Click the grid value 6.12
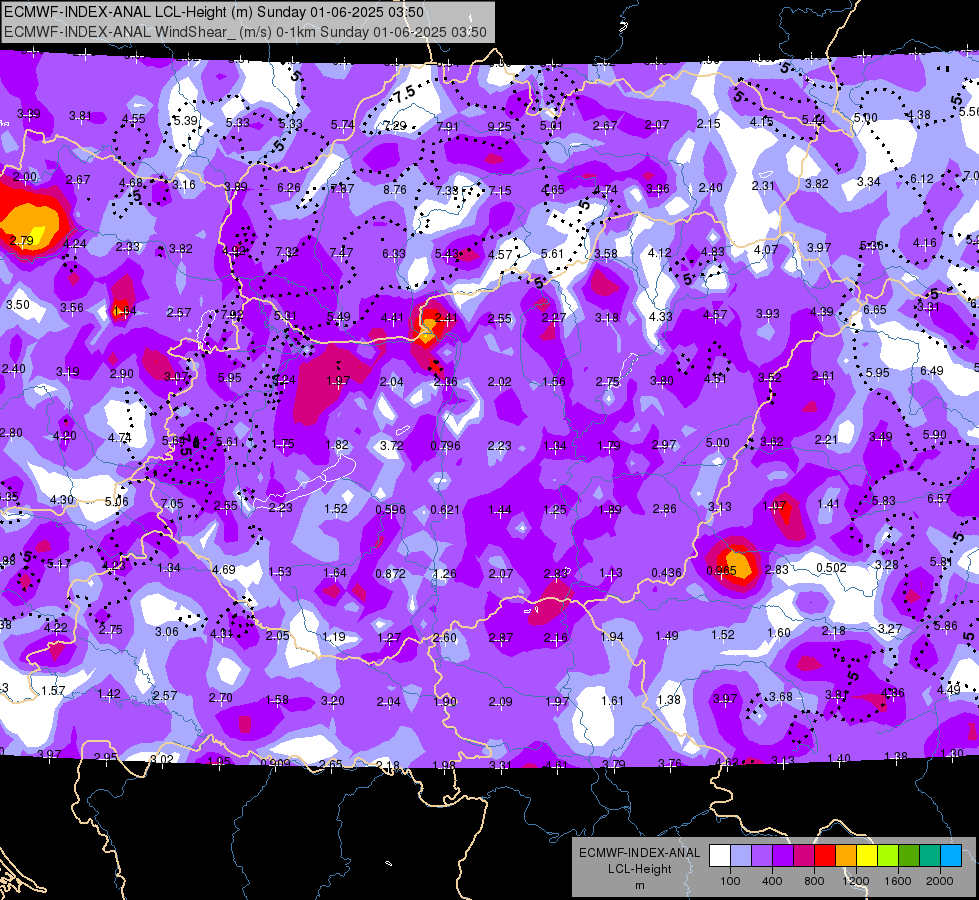This screenshot has width=979, height=900. [922, 179]
